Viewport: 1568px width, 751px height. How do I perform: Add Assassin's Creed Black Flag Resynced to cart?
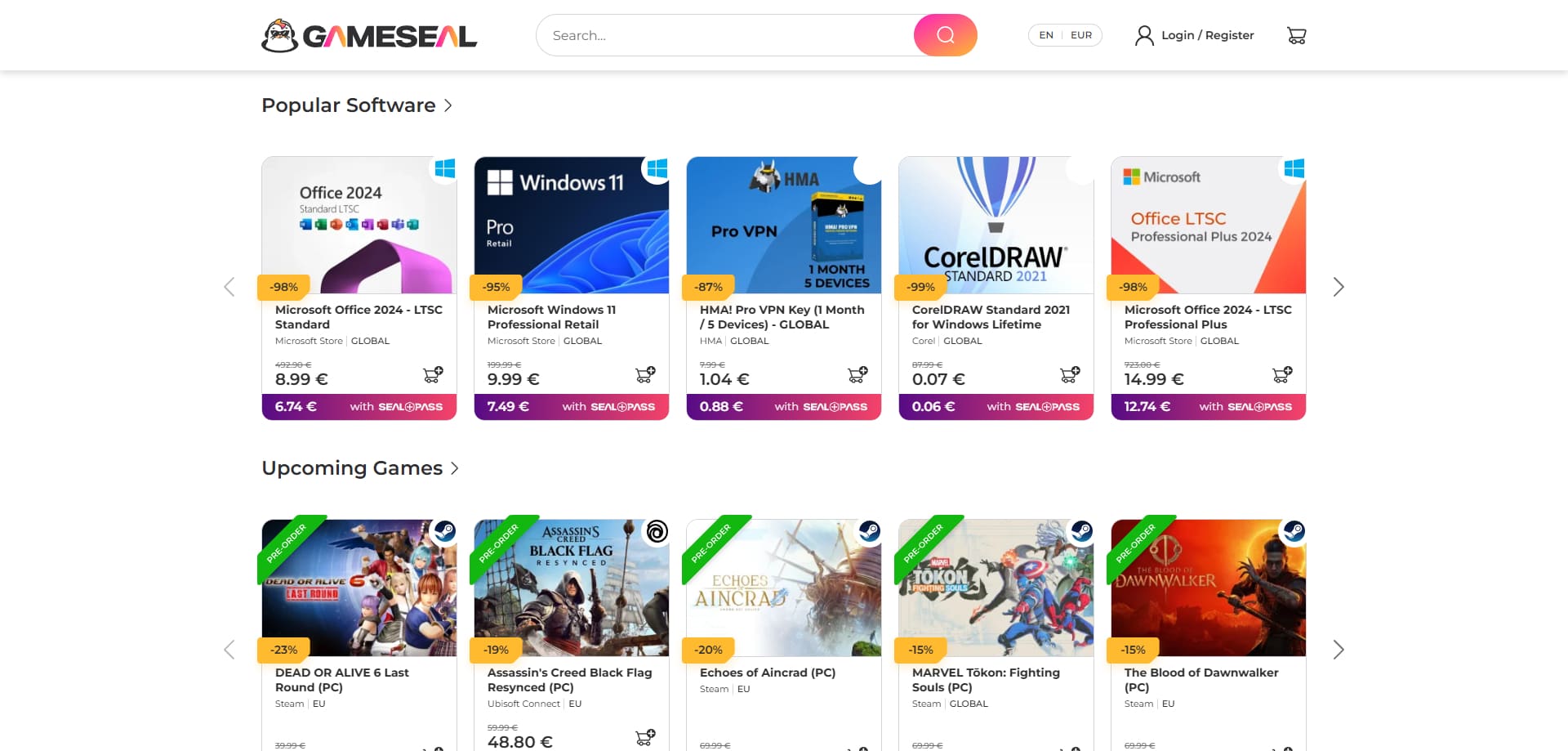(645, 737)
